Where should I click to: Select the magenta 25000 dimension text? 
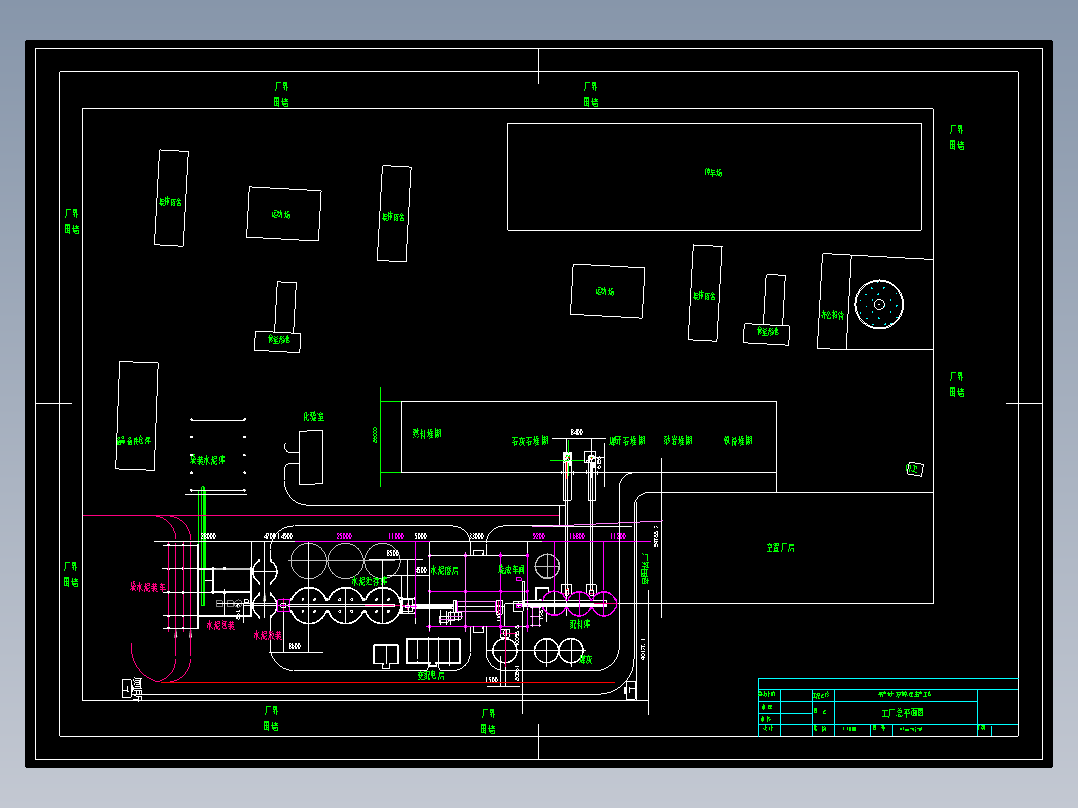pyautogui.click(x=344, y=536)
